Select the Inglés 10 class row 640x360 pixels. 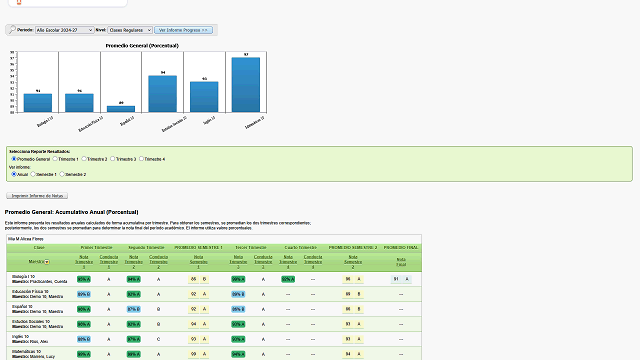tap(214, 339)
